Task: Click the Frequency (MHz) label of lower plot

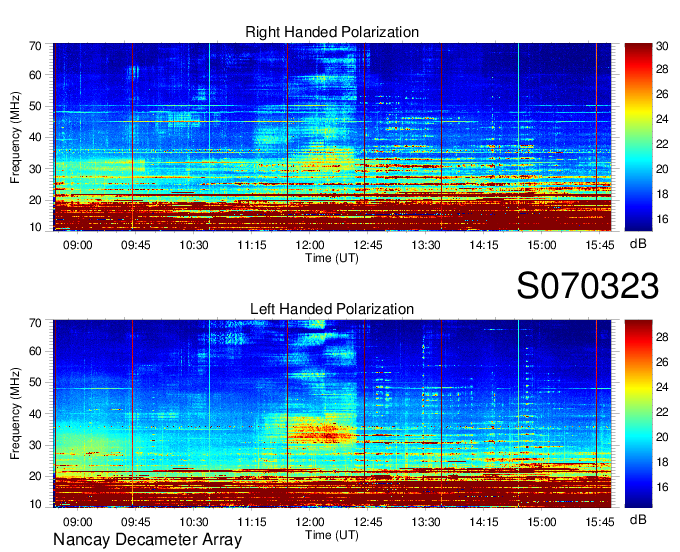Action: 15,414
